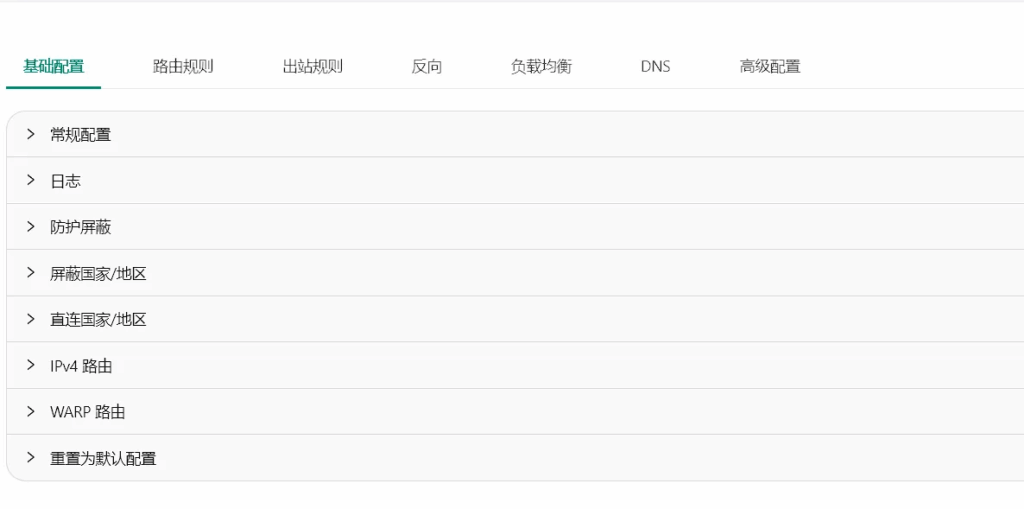Click the chevron arrow beside 屏蔽国家/地区

(31, 273)
